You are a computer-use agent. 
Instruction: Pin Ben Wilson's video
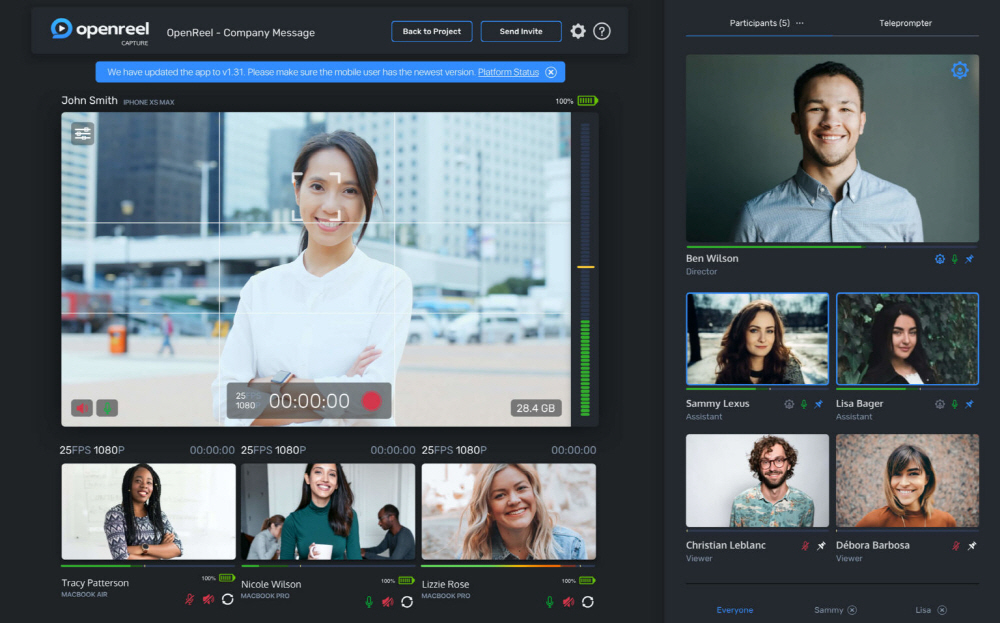969,259
